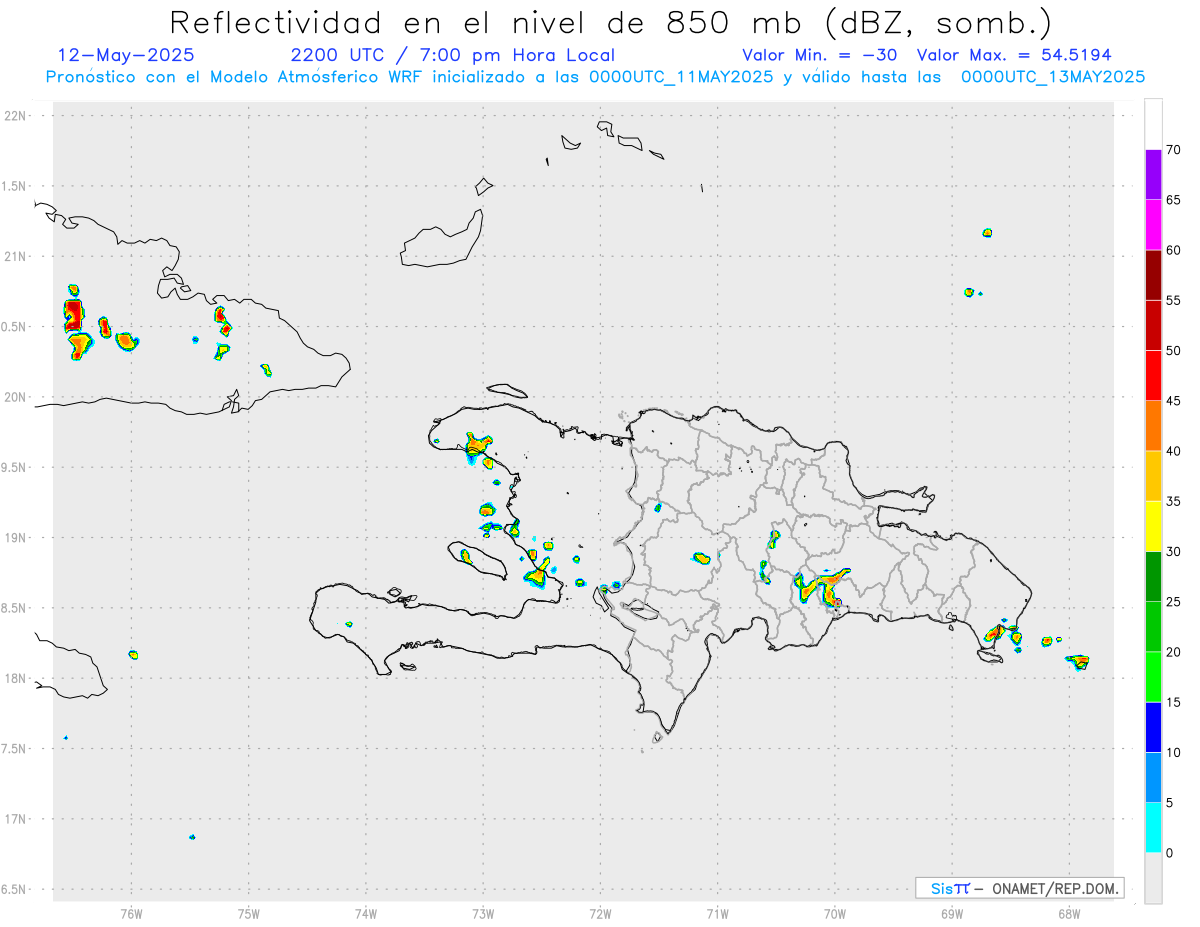
Task: Click the '70W' longitude label
Action: tap(835, 913)
